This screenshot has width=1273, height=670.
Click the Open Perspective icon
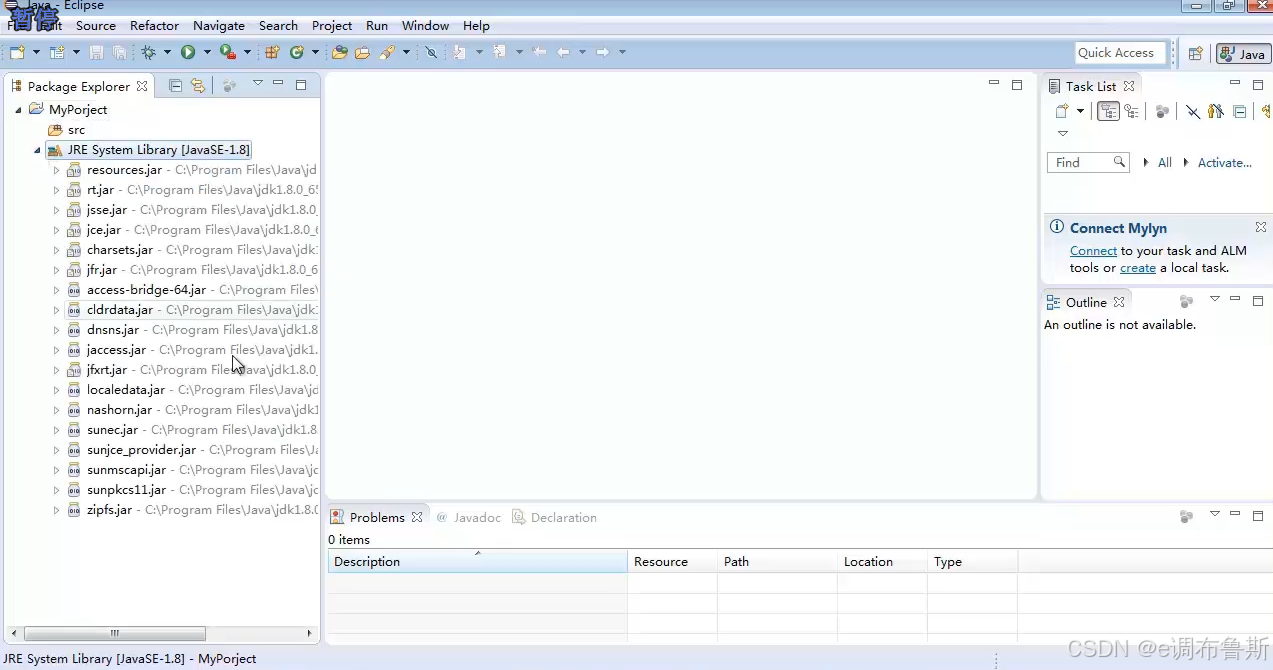coord(1195,54)
